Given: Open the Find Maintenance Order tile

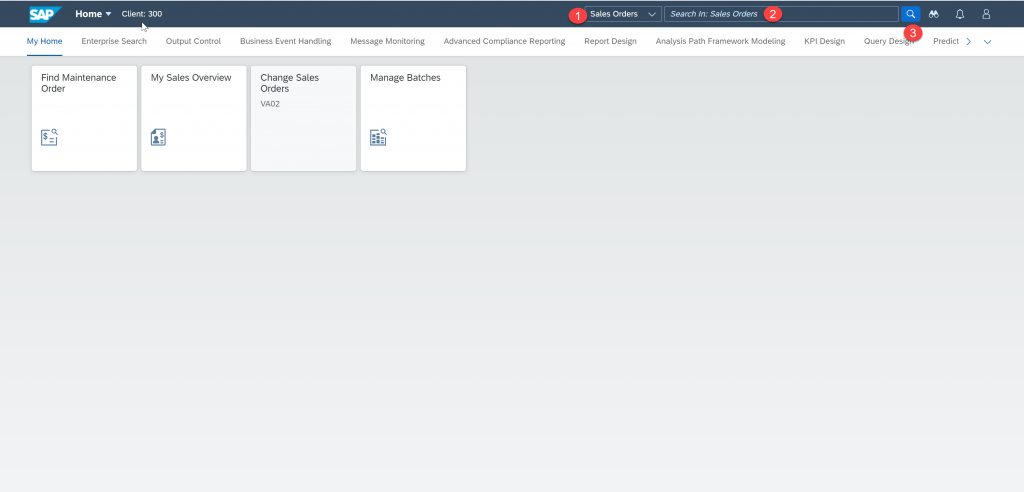Looking at the screenshot, I should [84, 118].
